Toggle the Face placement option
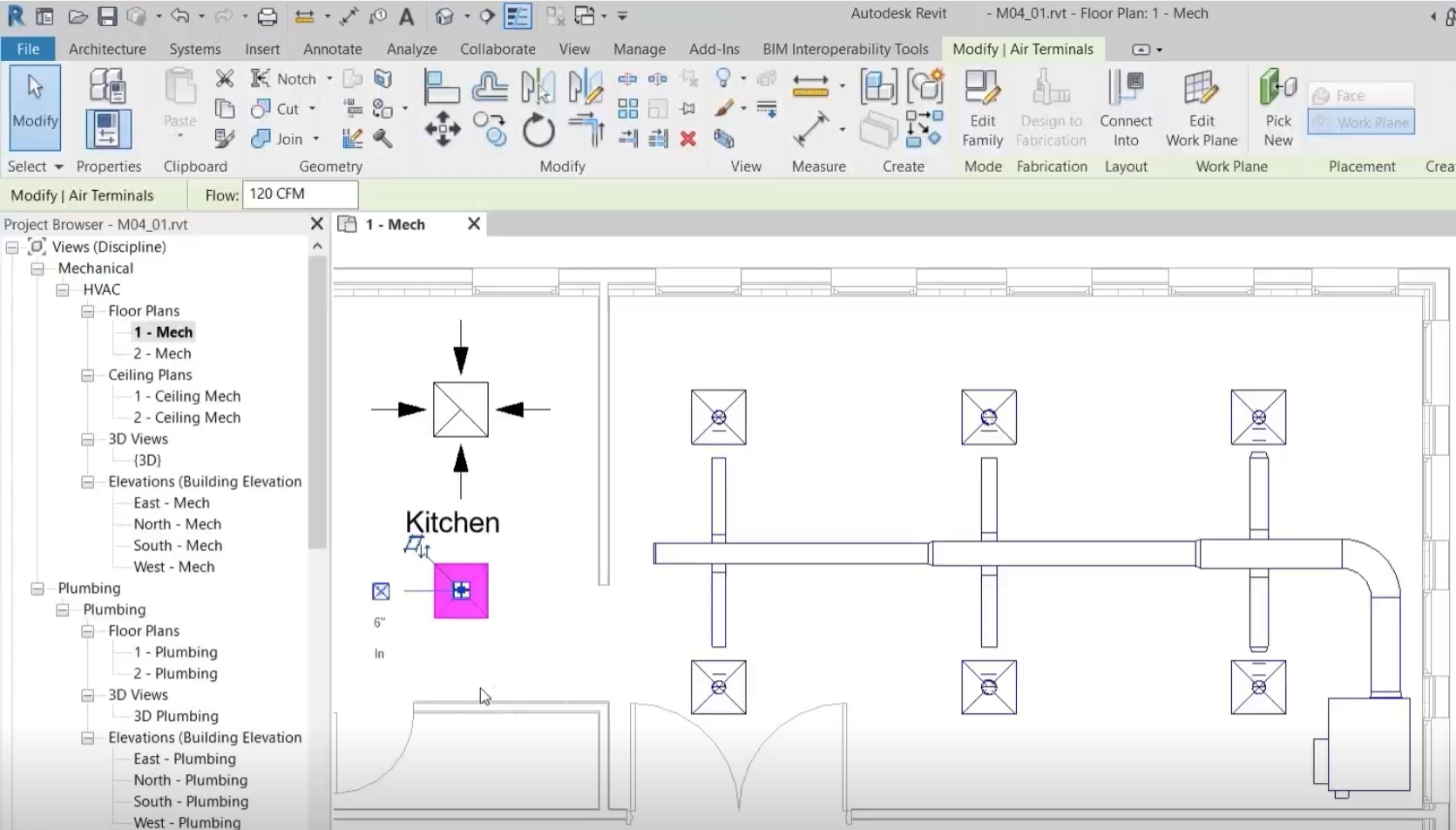This screenshot has width=1456, height=830. pos(1361,96)
